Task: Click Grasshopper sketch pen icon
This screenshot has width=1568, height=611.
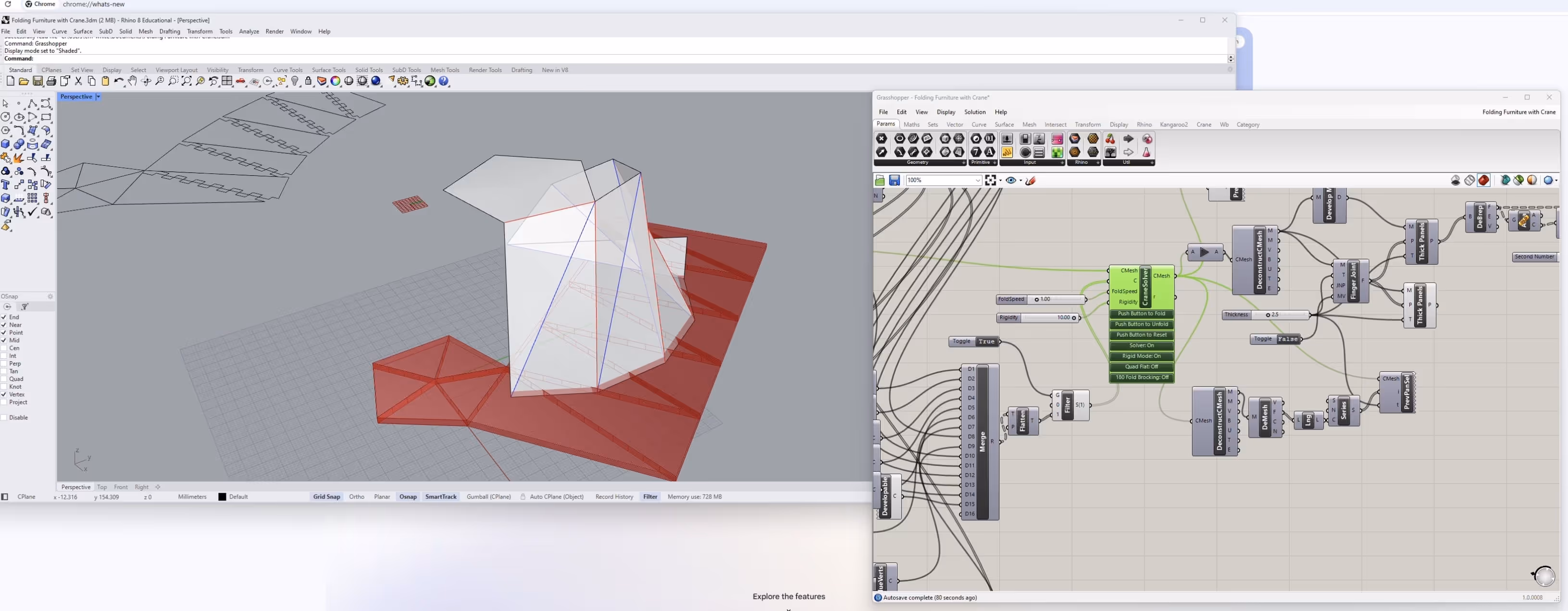Action: coord(1031,180)
